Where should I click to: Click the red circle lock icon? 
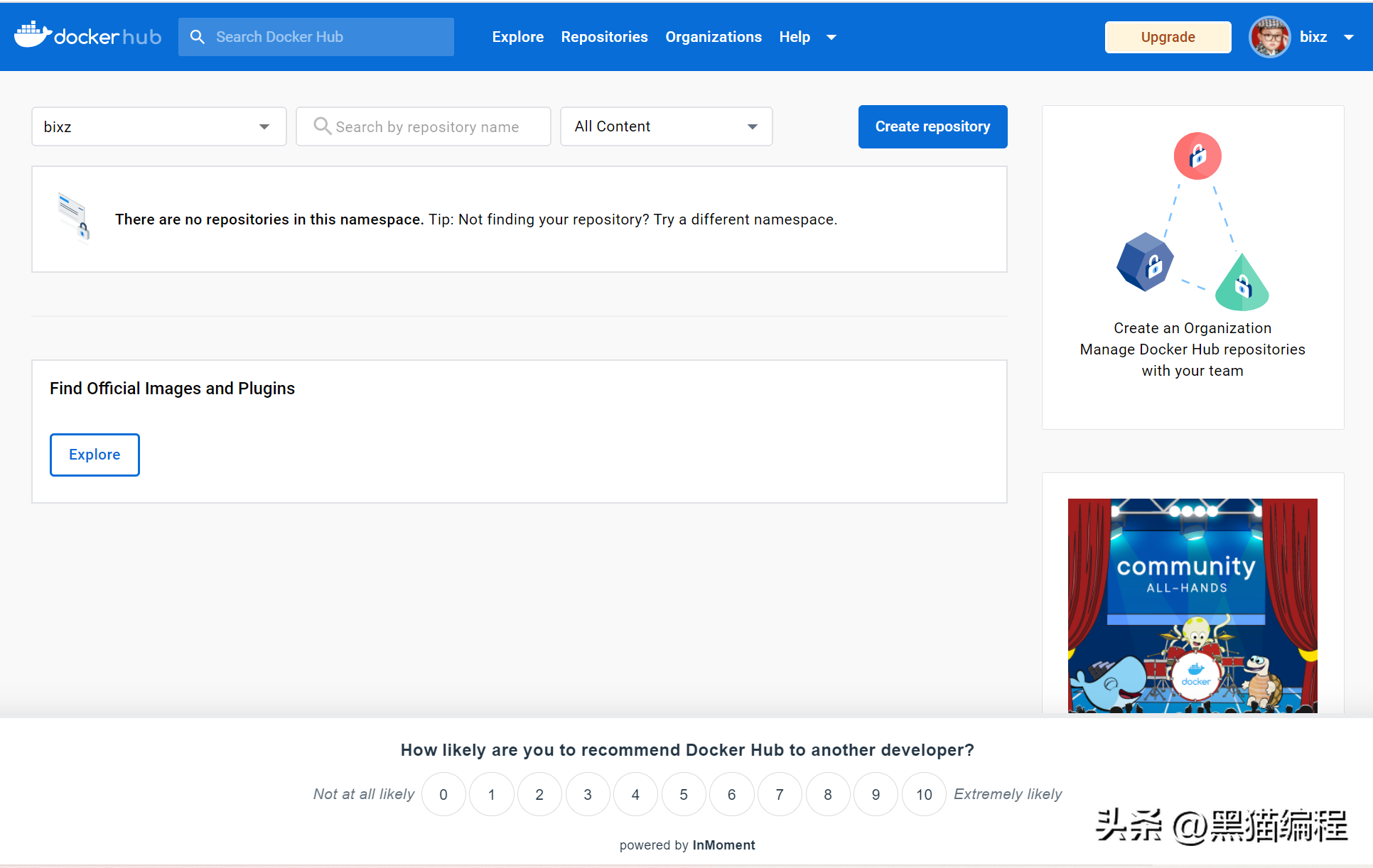[1197, 156]
